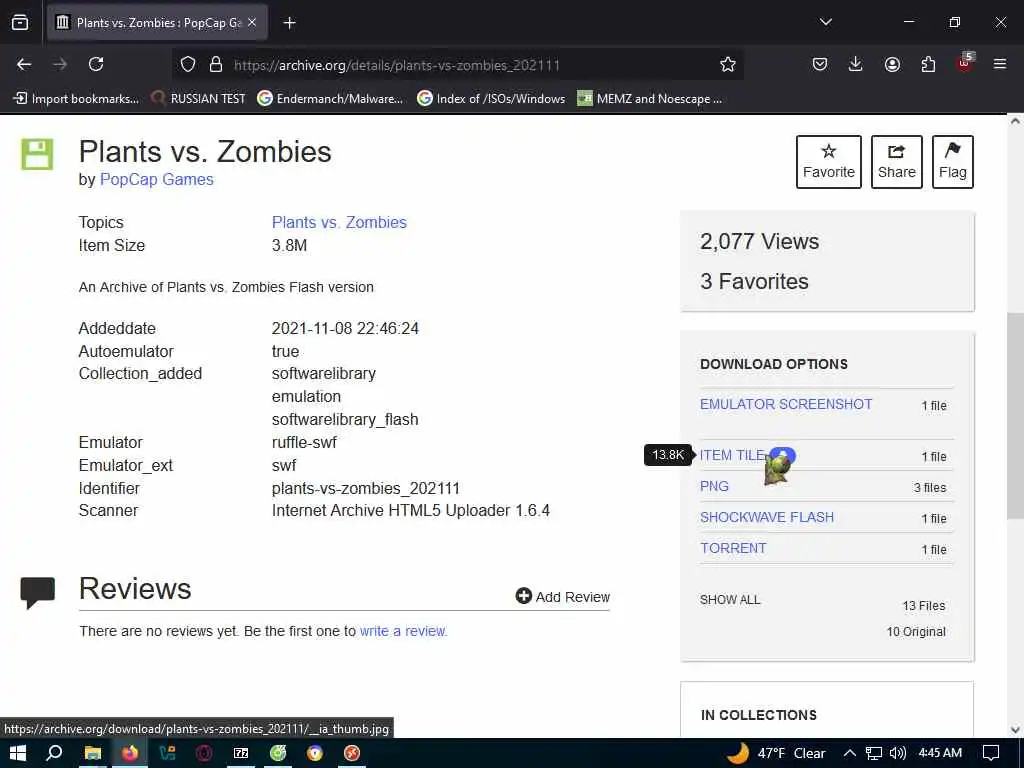Image resolution: width=1024 pixels, height=768 pixels.
Task: Select the 13 Files count text
Action: 924,605
